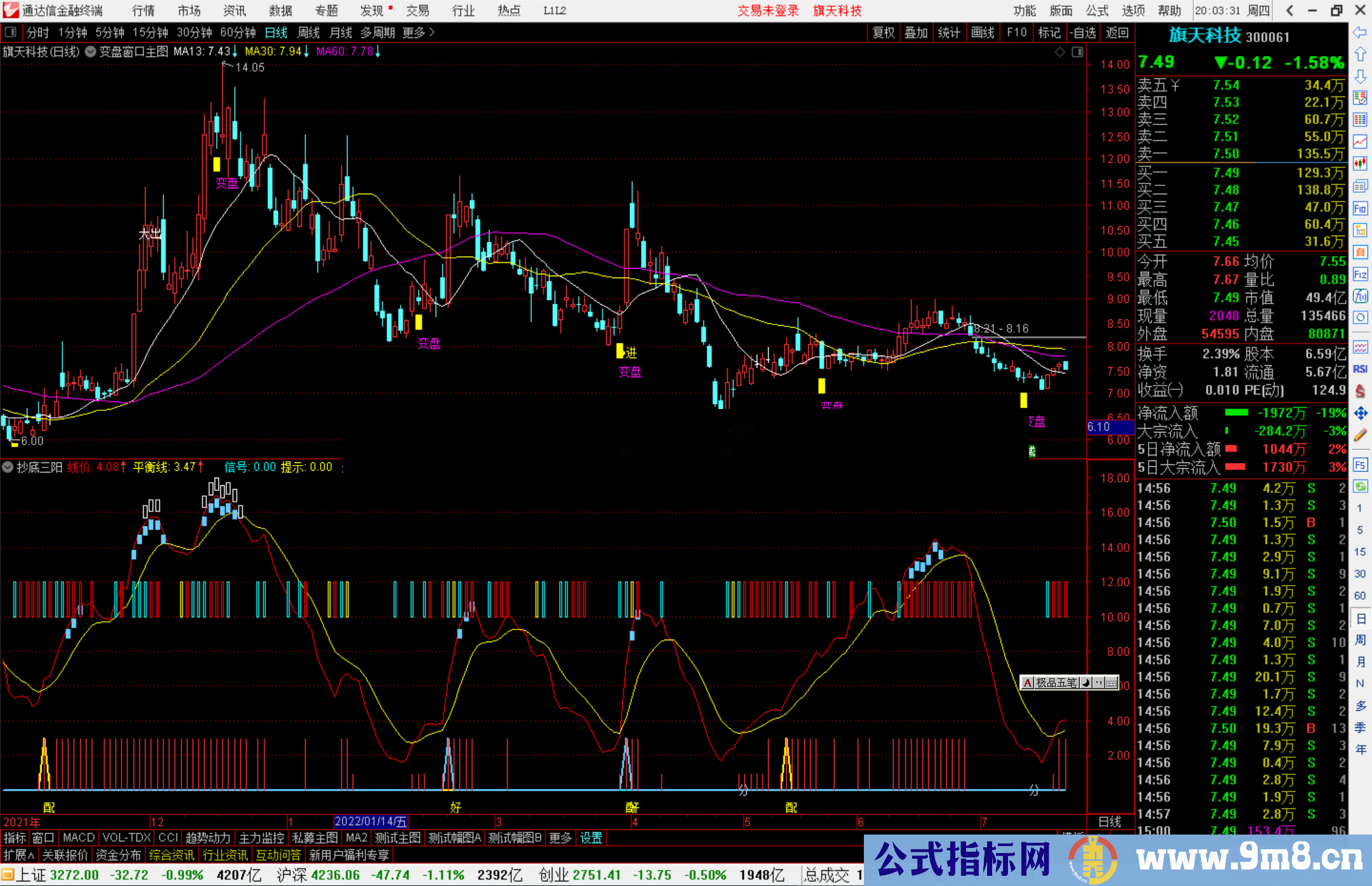Click the 2022/01/14 date marker on timeline
Image resolution: width=1372 pixels, height=886 pixels.
coord(370,822)
